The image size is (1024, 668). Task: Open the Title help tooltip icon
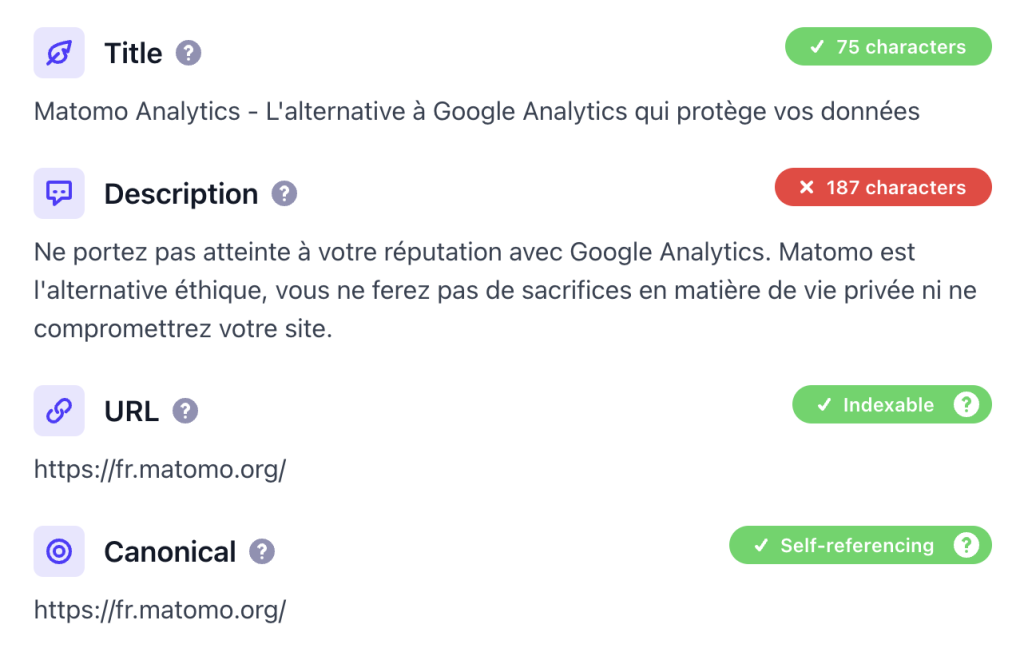[x=189, y=53]
